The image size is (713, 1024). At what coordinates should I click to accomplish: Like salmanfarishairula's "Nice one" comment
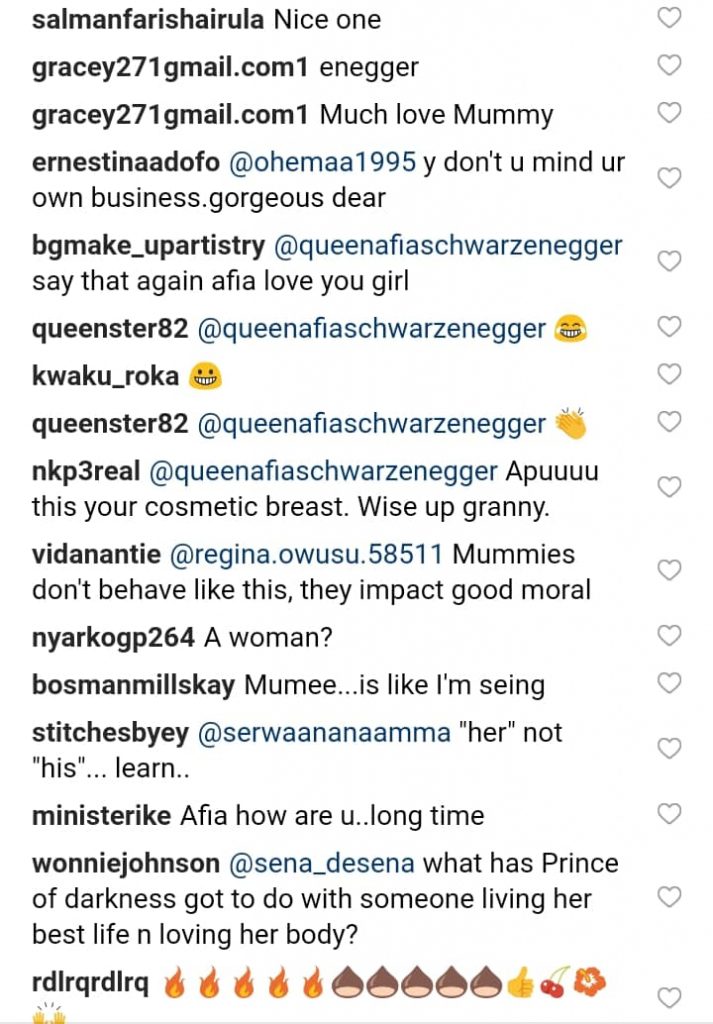tap(669, 18)
